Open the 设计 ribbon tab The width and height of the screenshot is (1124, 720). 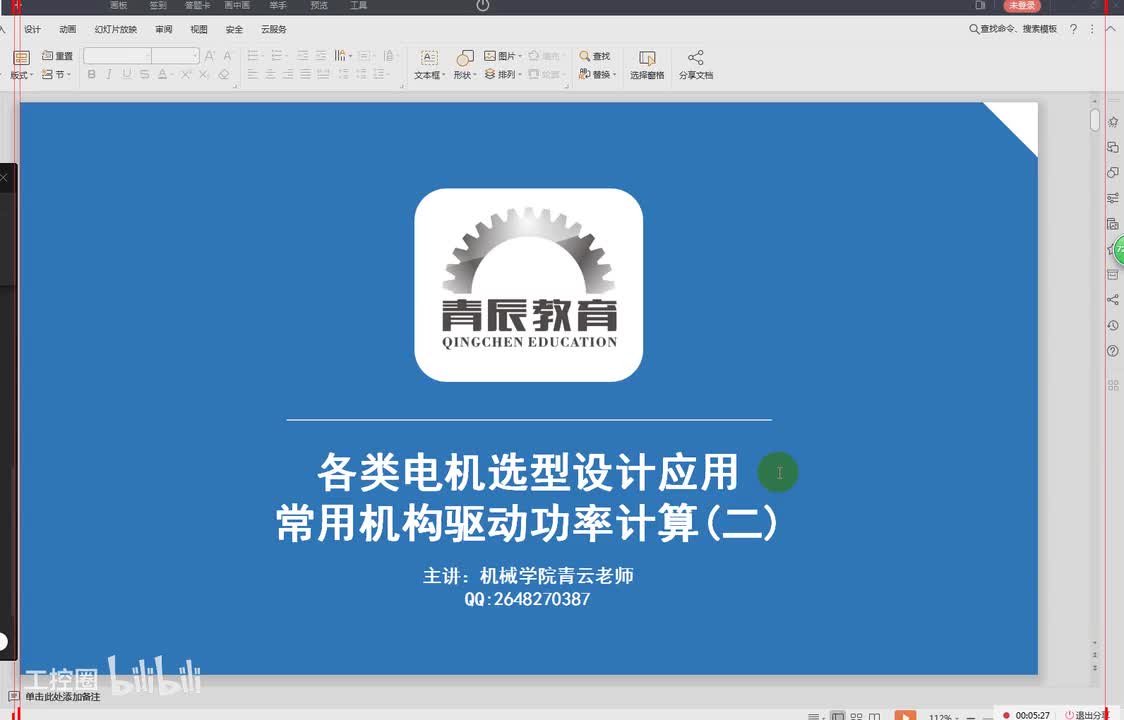coord(32,29)
